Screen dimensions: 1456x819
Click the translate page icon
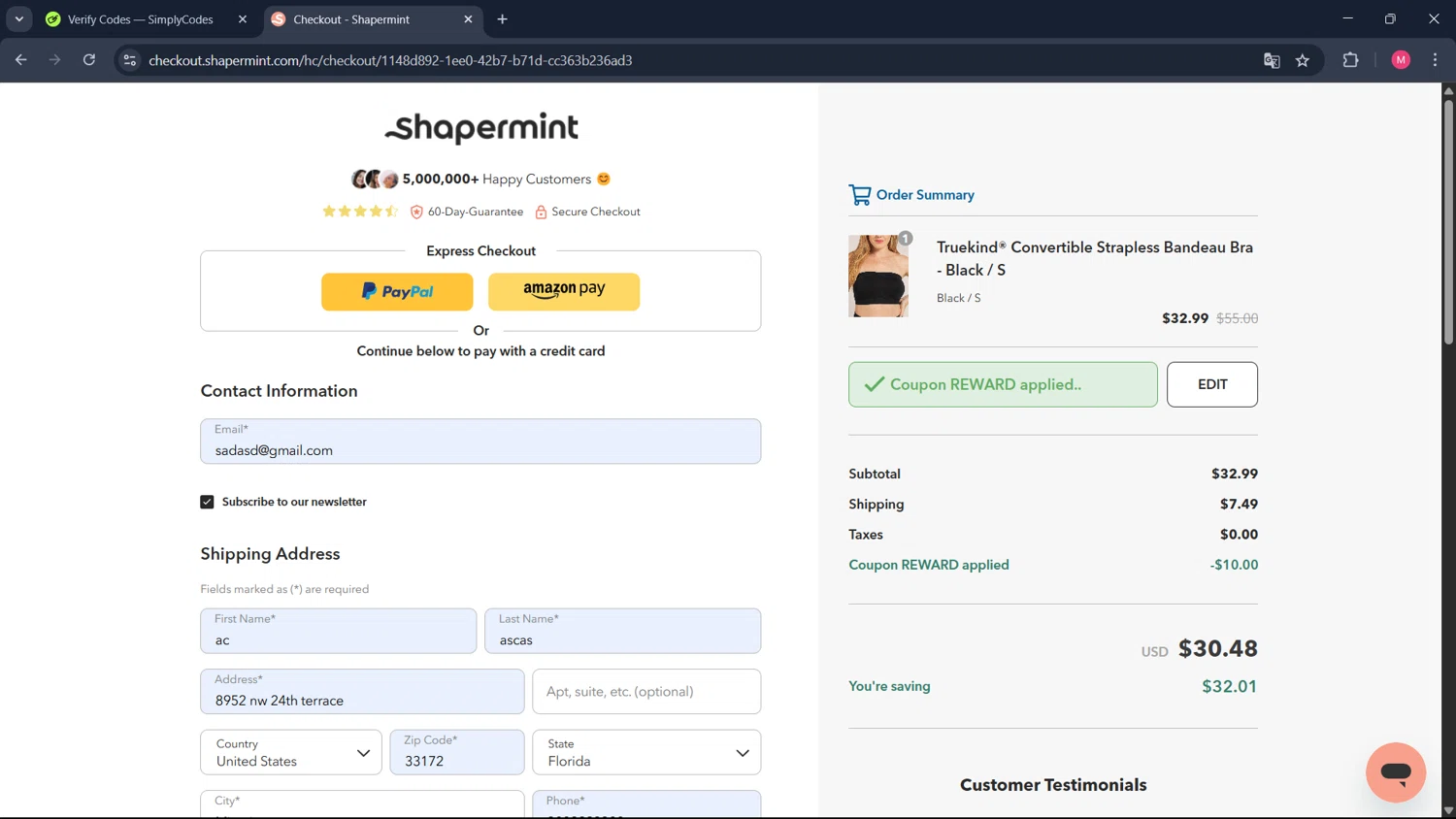tap(1272, 60)
